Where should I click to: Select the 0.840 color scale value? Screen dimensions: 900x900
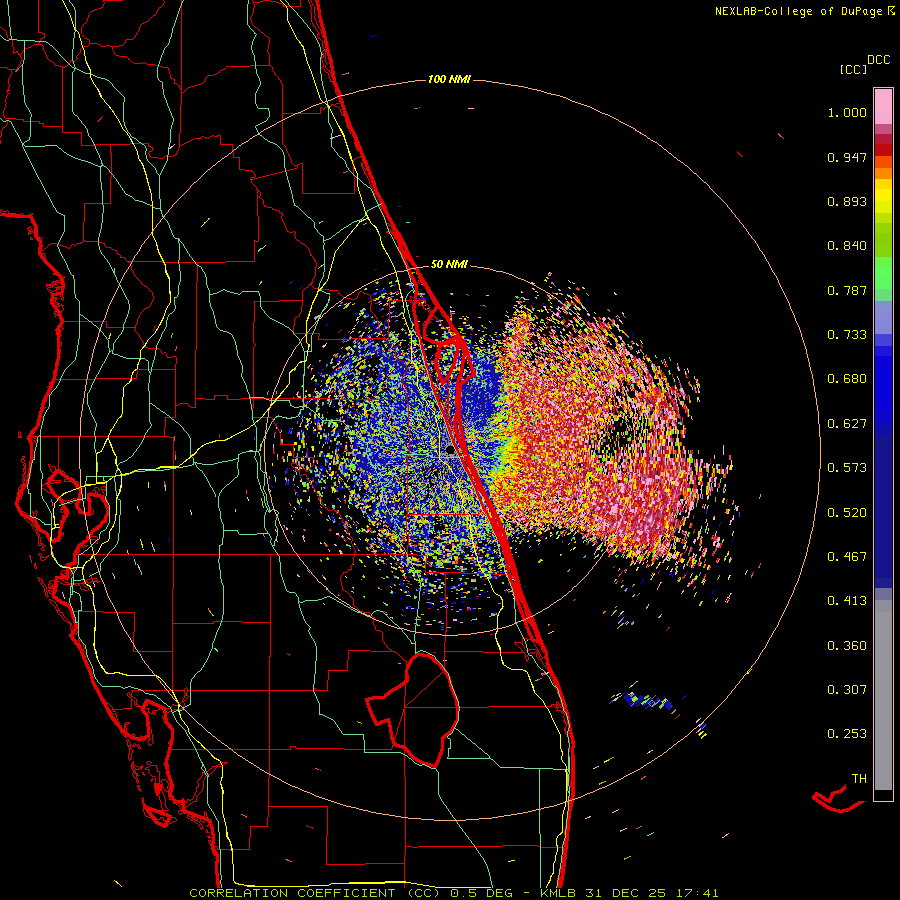(x=847, y=246)
